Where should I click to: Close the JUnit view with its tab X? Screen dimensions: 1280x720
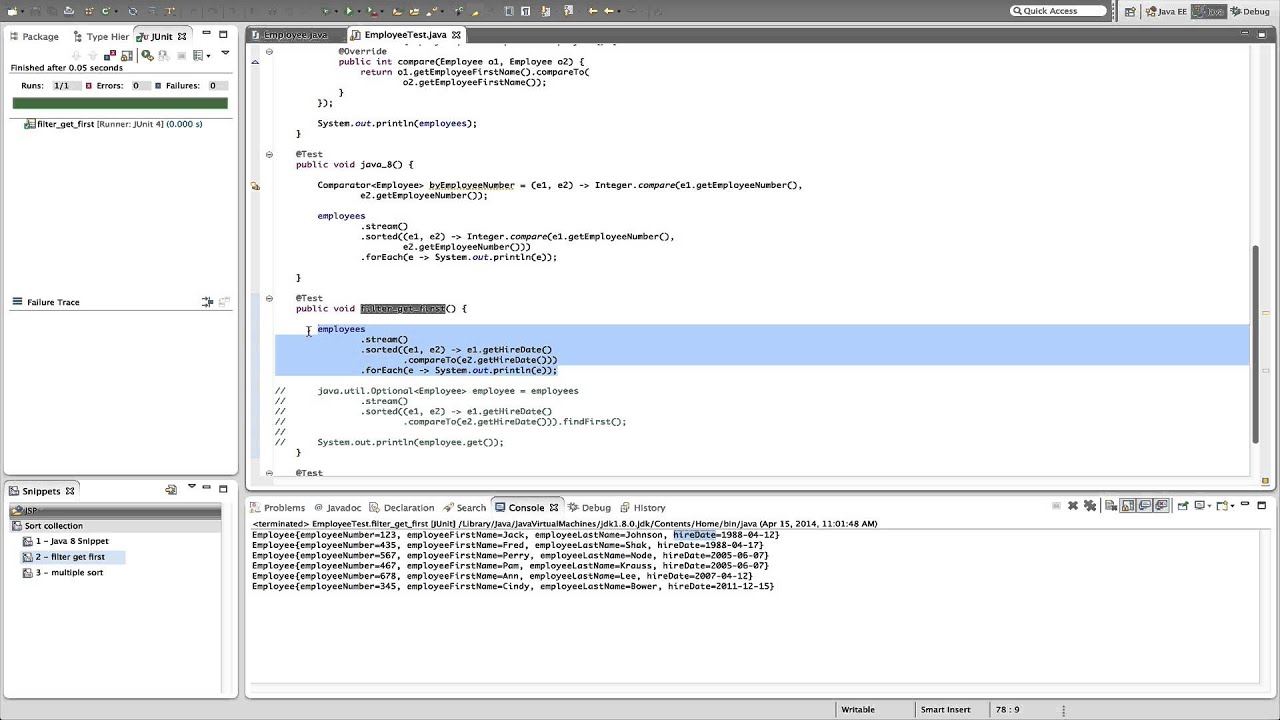click(182, 36)
